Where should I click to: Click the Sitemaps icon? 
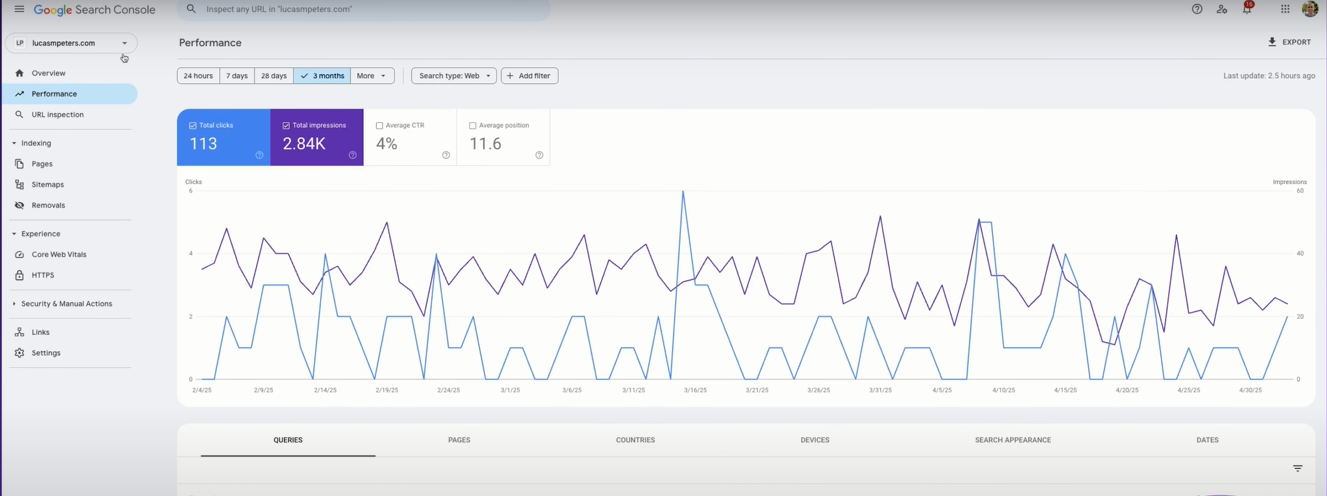pos(19,185)
